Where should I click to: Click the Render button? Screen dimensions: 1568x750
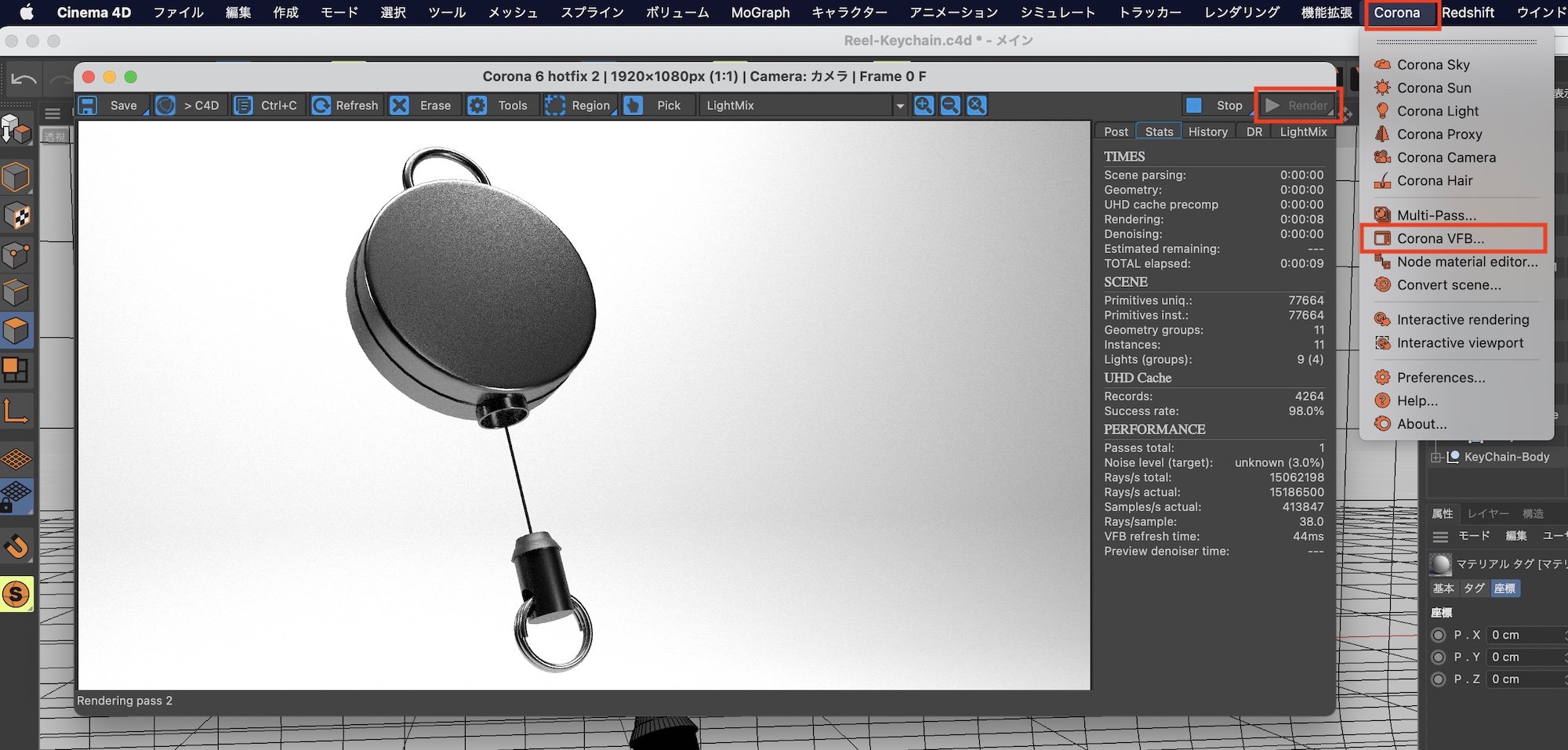1298,106
